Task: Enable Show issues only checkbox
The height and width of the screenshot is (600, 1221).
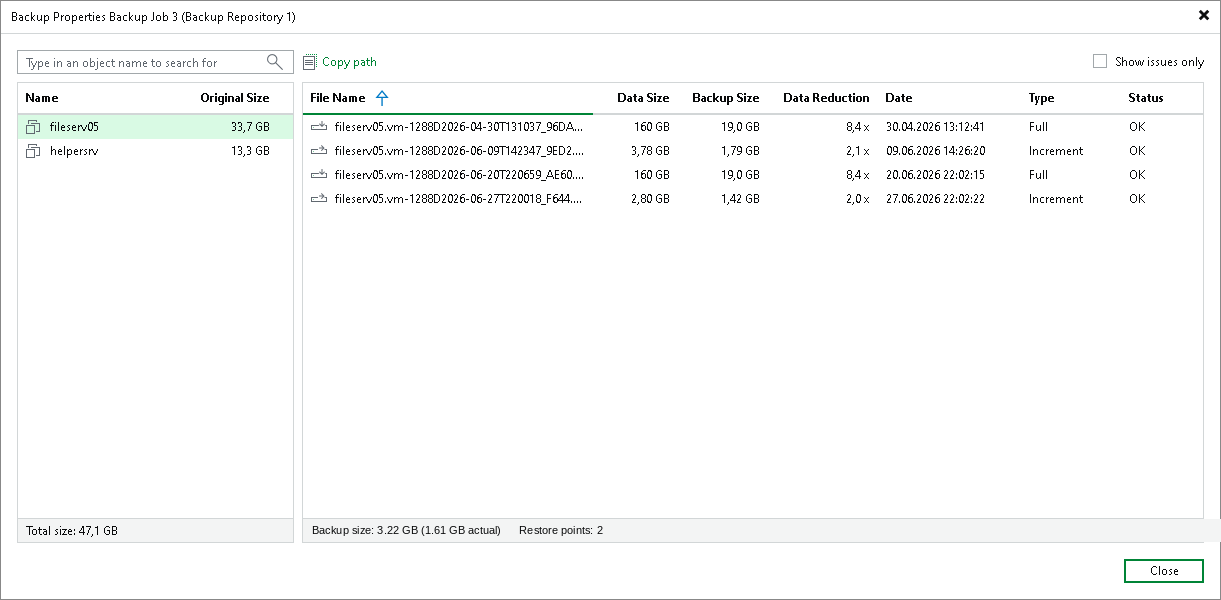Action: [x=1100, y=61]
